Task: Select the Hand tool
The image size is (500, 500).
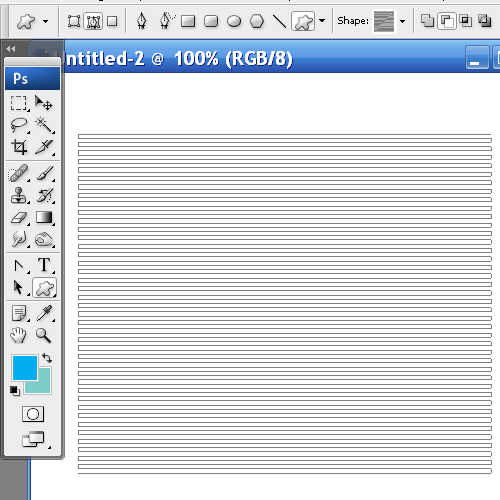Action: pyautogui.click(x=19, y=335)
